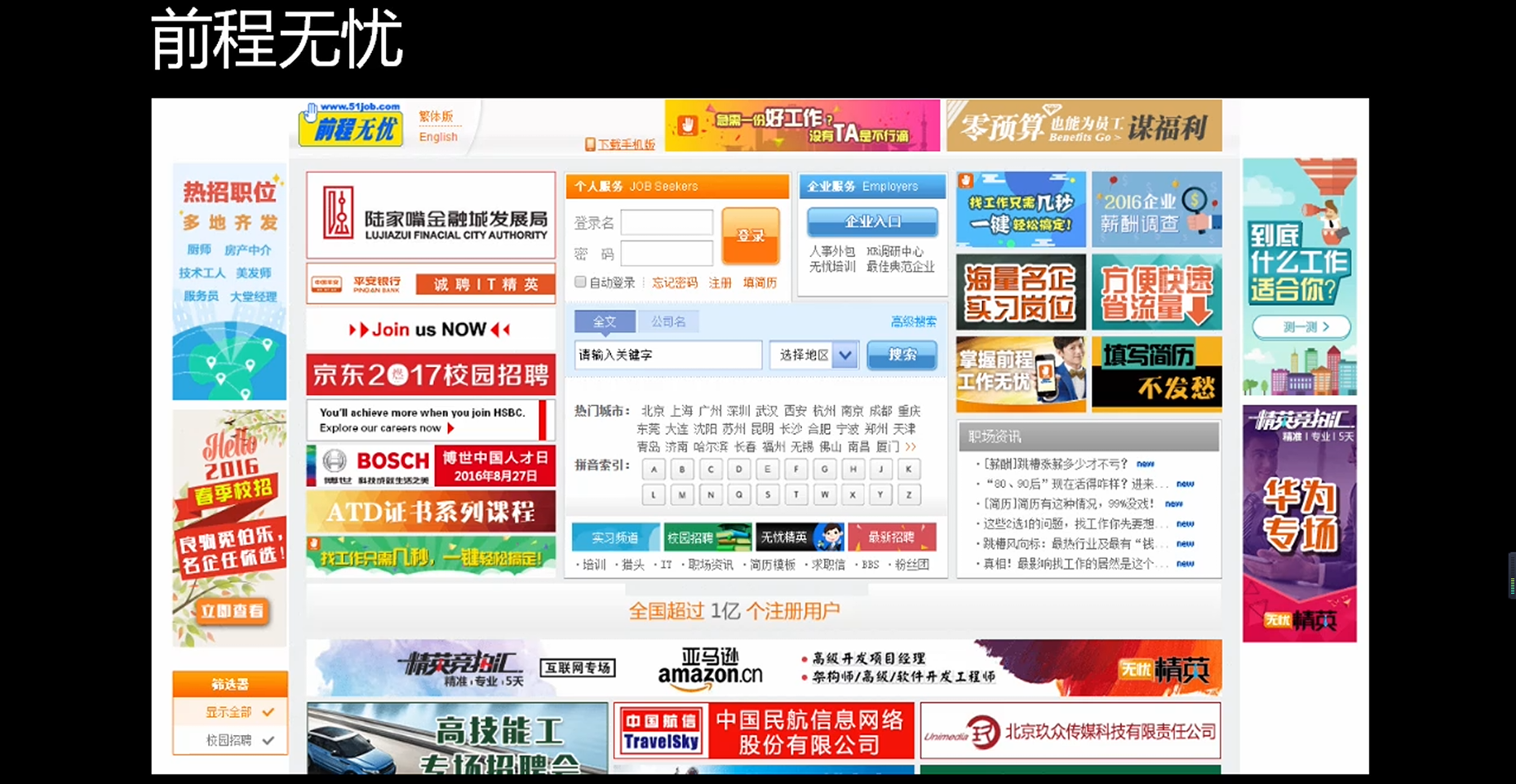Open the 填写简历不发愁 tile
Viewport: 1516px width, 784px height.
pyautogui.click(x=1157, y=374)
